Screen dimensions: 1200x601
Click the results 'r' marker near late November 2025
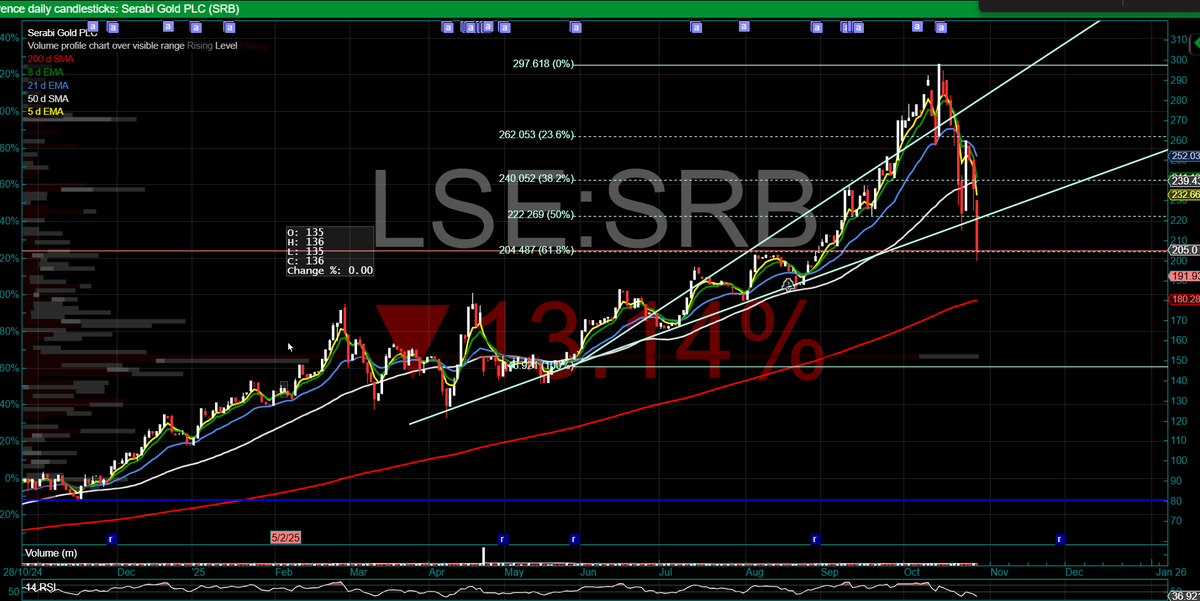point(1059,539)
